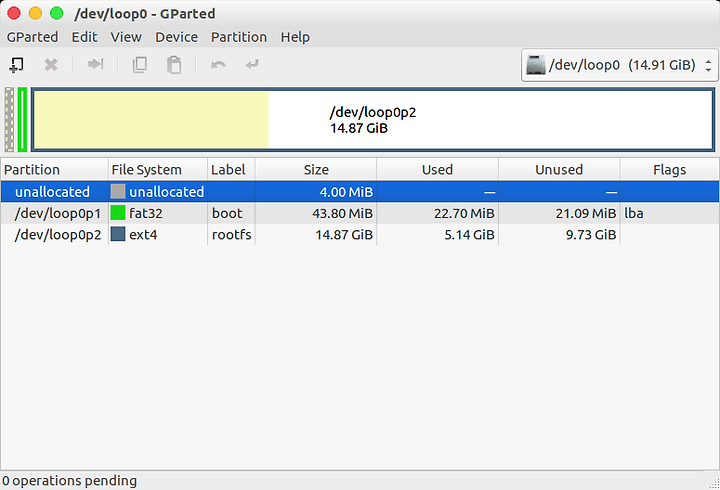Click the Apply all operations icon
The image size is (720, 490).
pos(252,64)
